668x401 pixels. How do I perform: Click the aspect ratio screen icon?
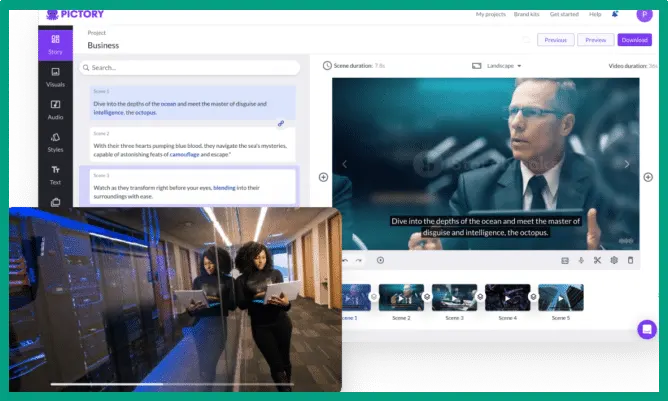(x=476, y=66)
